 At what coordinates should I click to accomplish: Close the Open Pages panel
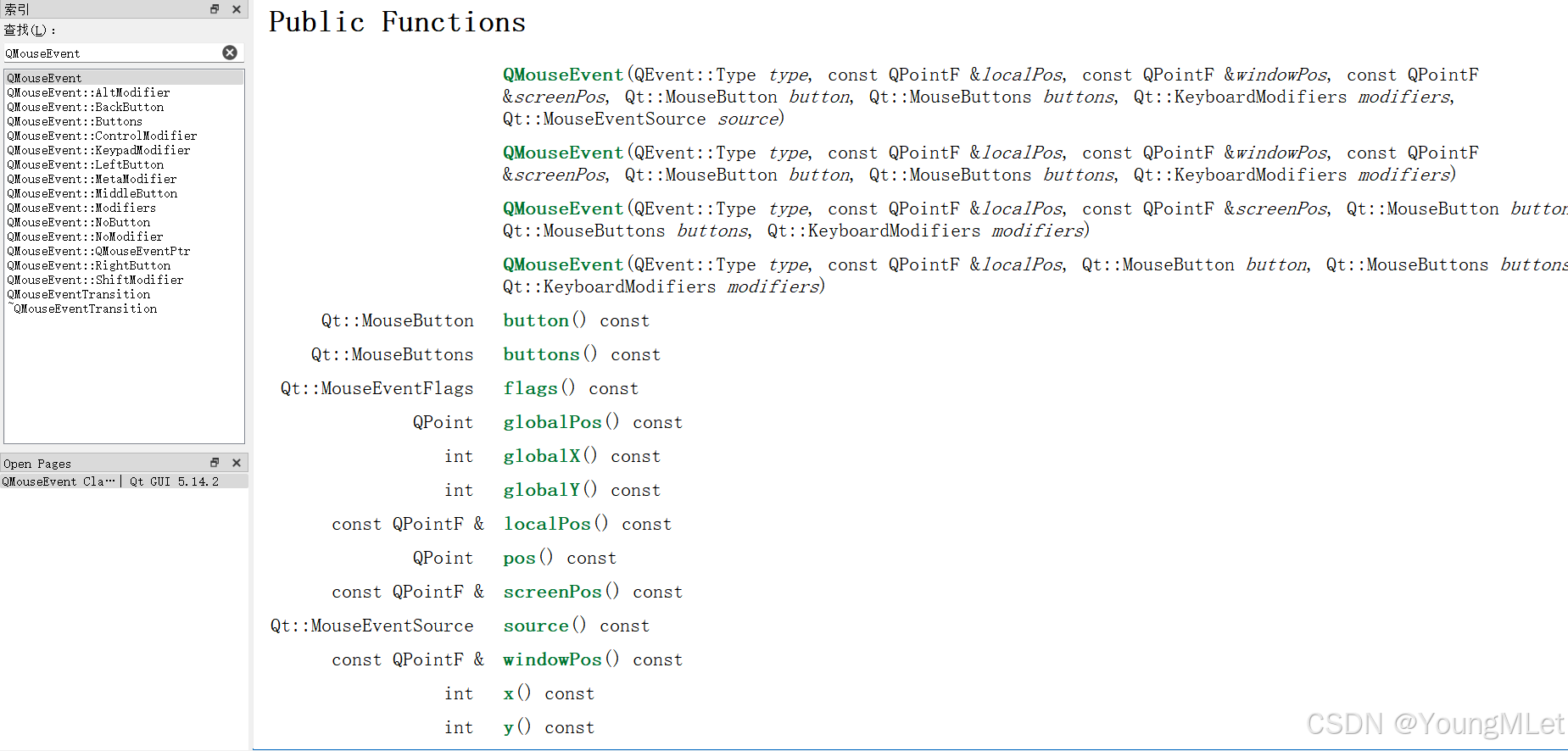click(237, 463)
